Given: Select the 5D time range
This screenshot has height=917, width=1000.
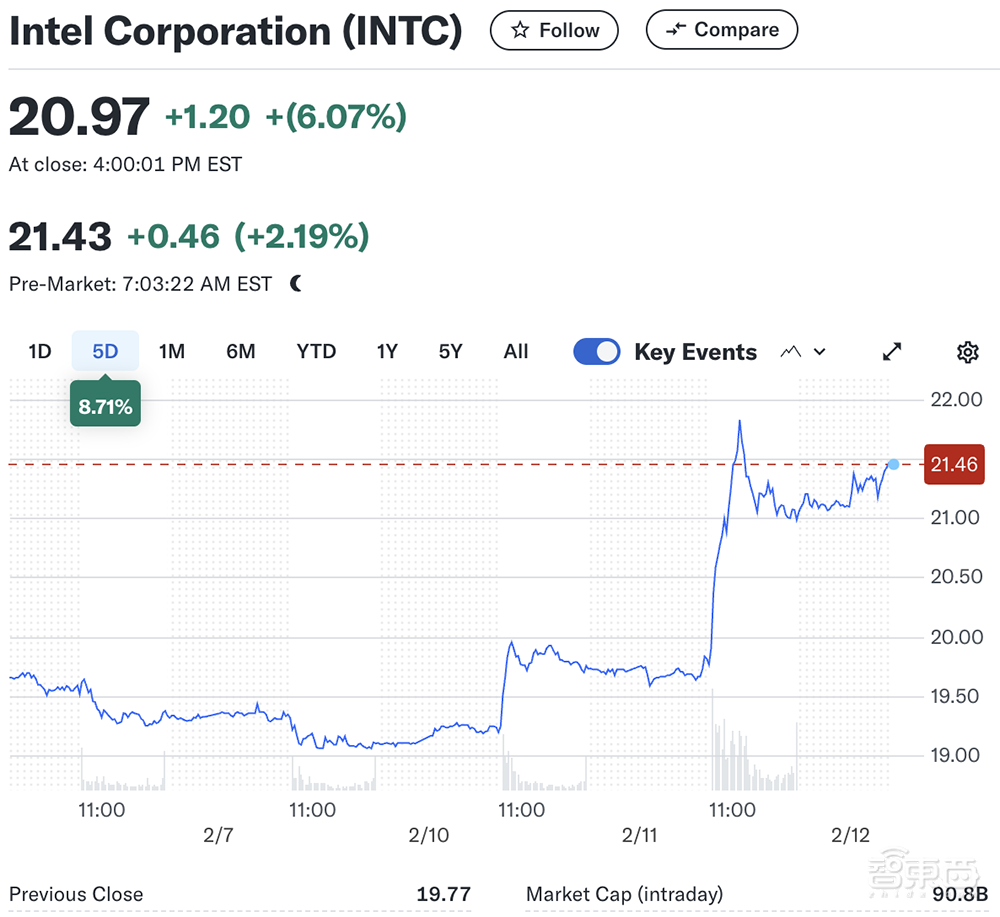Looking at the screenshot, I should point(105,352).
